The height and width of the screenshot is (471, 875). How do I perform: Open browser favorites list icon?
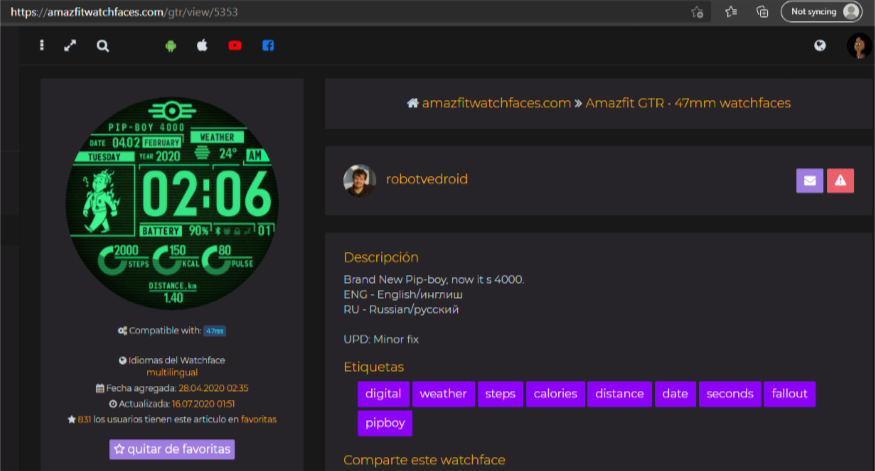tap(731, 12)
